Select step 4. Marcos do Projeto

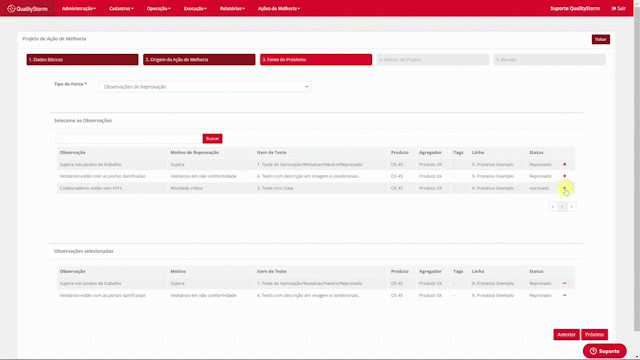[433, 60]
